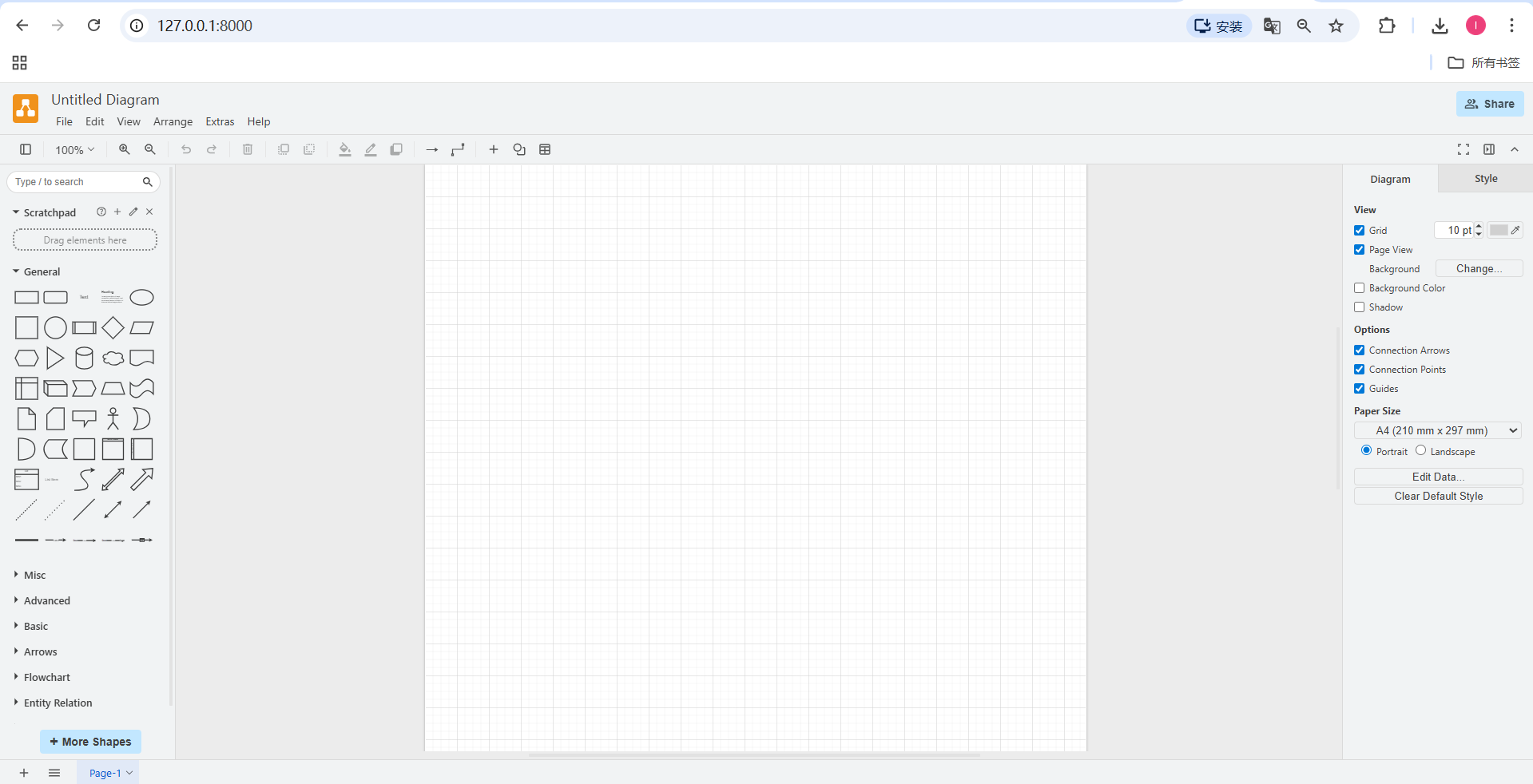Screen dimensions: 1533x784
Task: Click the Zoom In magnifier icon
Action: (x=124, y=149)
